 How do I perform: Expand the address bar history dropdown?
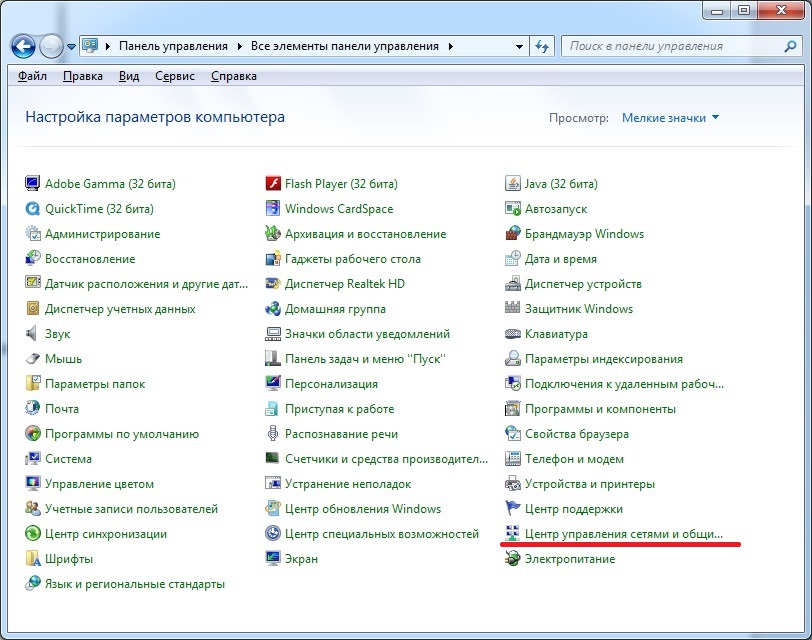coord(519,46)
